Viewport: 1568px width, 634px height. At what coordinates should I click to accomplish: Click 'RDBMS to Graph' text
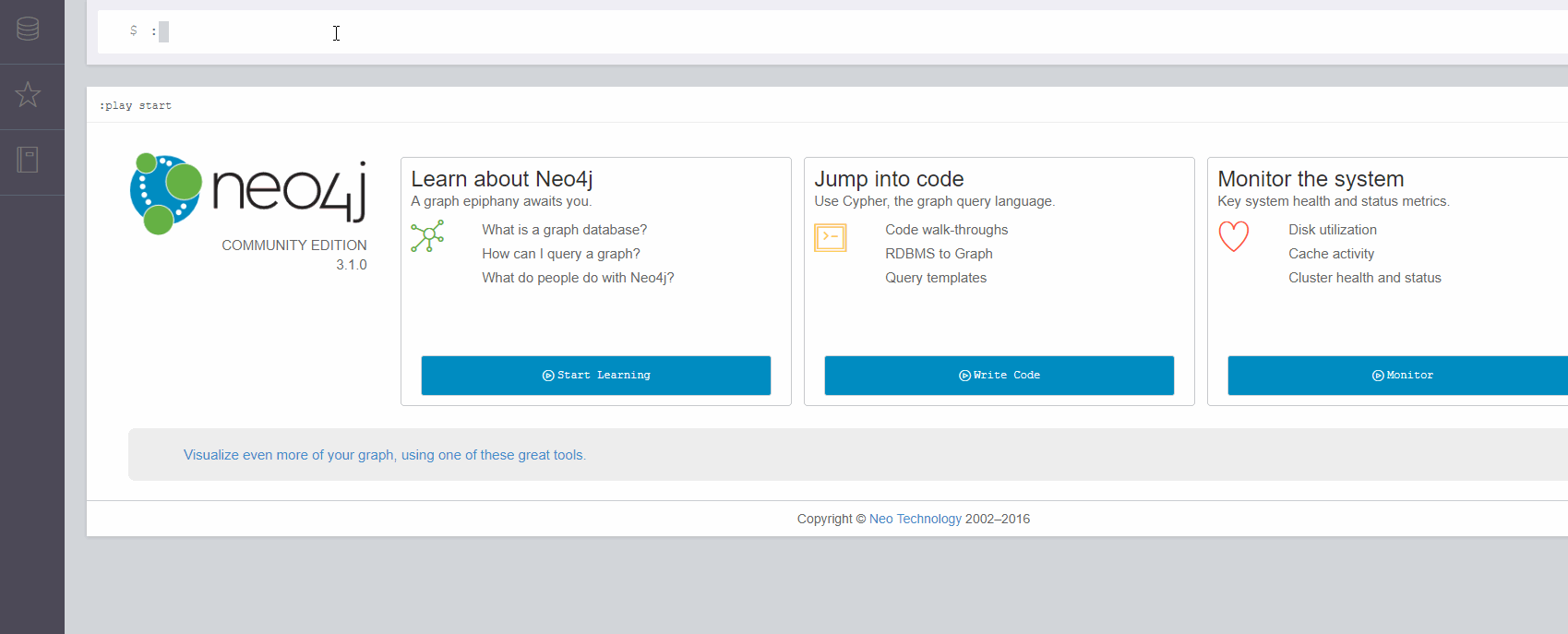(x=940, y=254)
